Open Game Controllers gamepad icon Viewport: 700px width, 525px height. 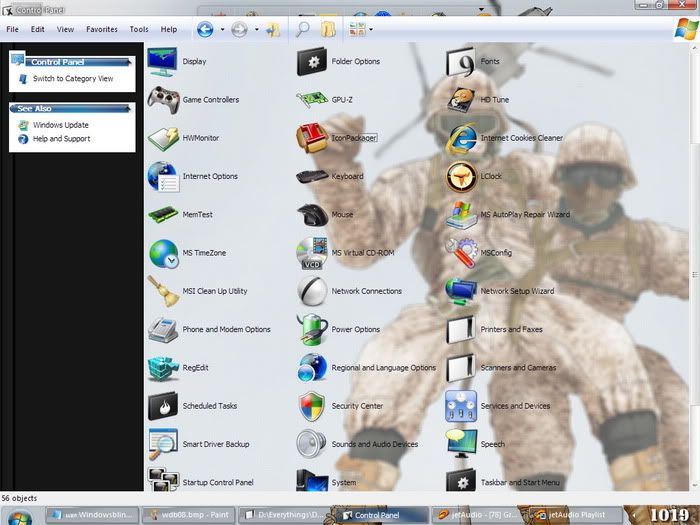pyautogui.click(x=163, y=100)
